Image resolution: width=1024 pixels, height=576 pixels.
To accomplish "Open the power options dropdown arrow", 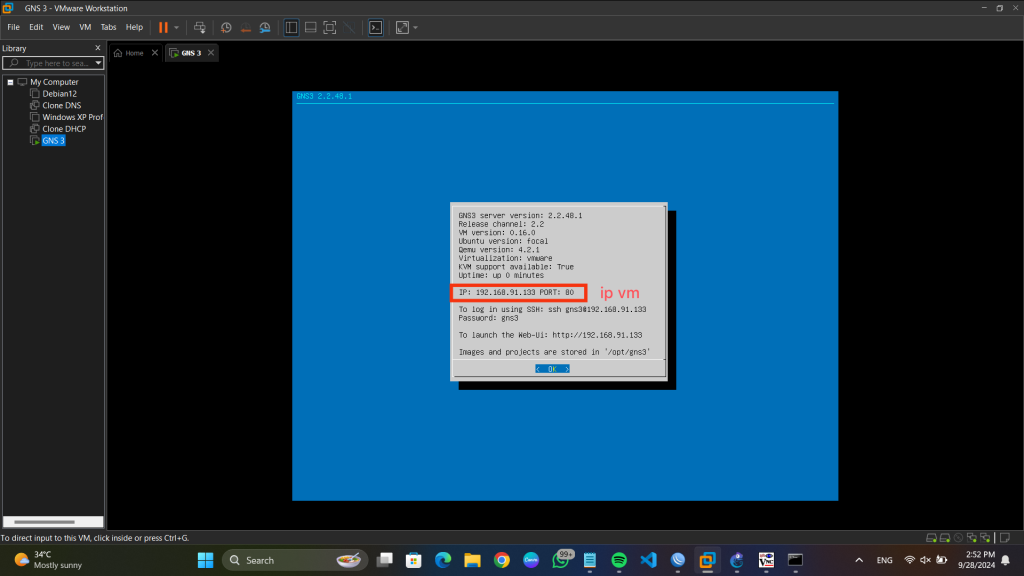I will [x=177, y=28].
